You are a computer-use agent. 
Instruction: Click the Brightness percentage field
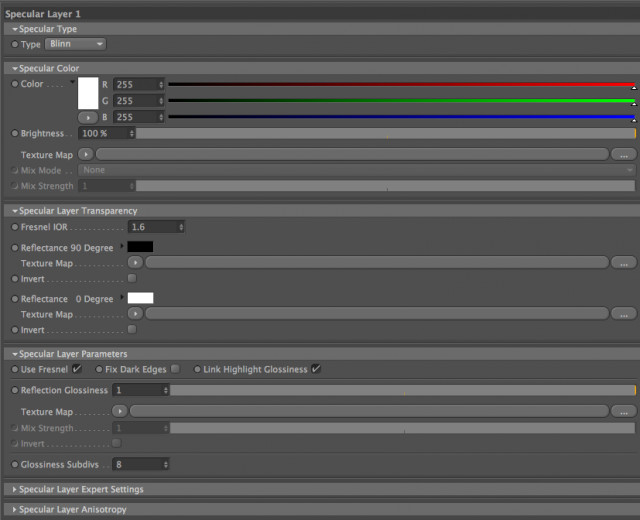point(104,133)
